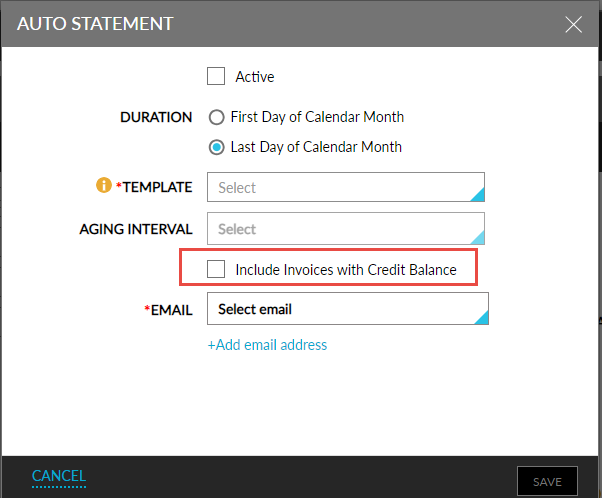Close the Auto Statement dialog

(x=574, y=24)
